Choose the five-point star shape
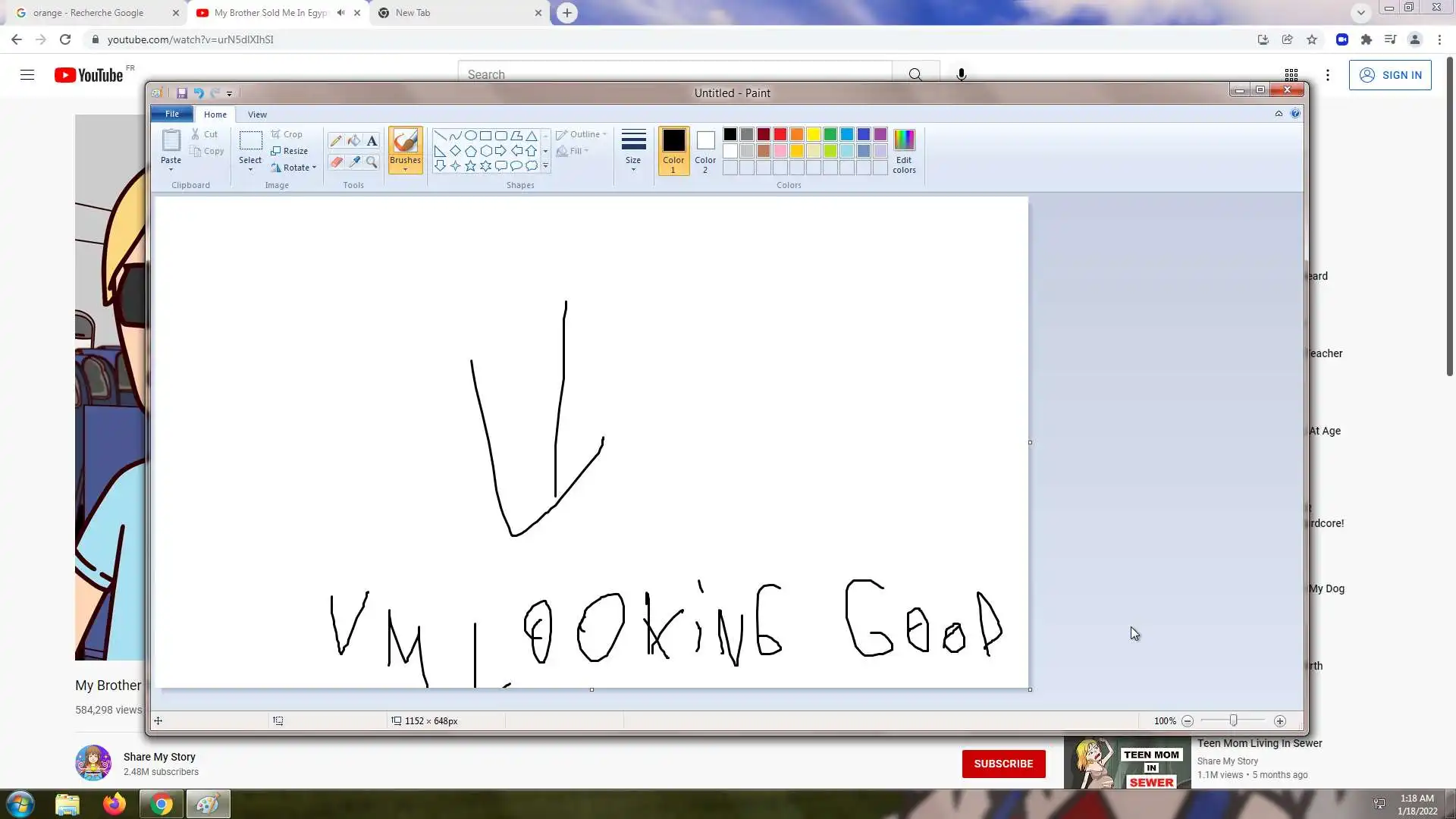 [470, 166]
